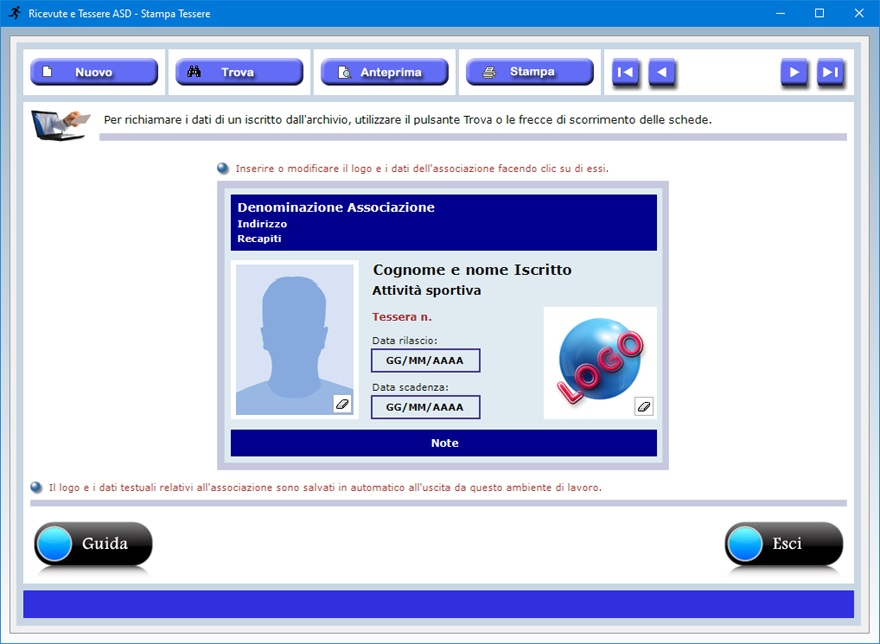Go to the first record arrow
This screenshot has width=880, height=644.
(625, 72)
